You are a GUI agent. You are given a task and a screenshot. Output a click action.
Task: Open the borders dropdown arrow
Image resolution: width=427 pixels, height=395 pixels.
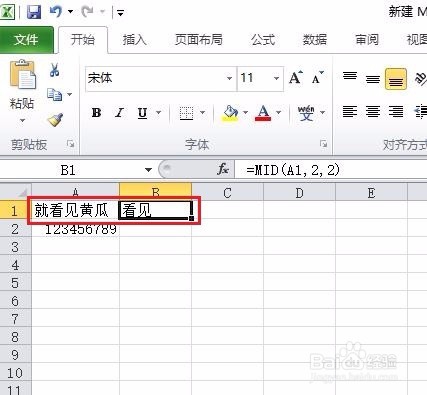[202, 113]
